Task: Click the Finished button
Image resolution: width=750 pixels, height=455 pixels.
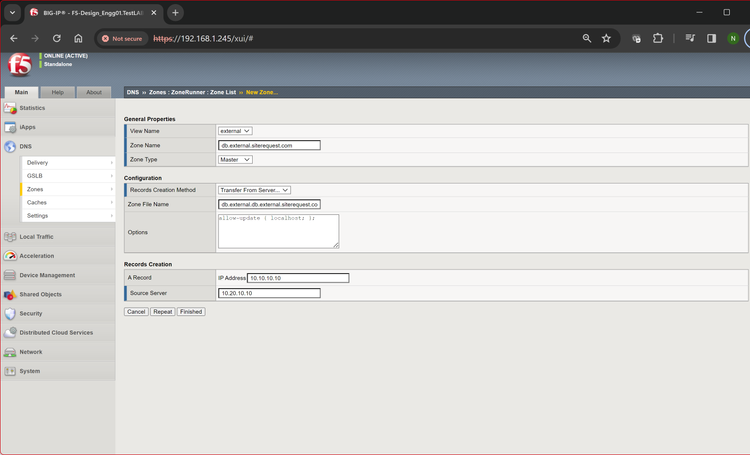Action: tap(191, 312)
